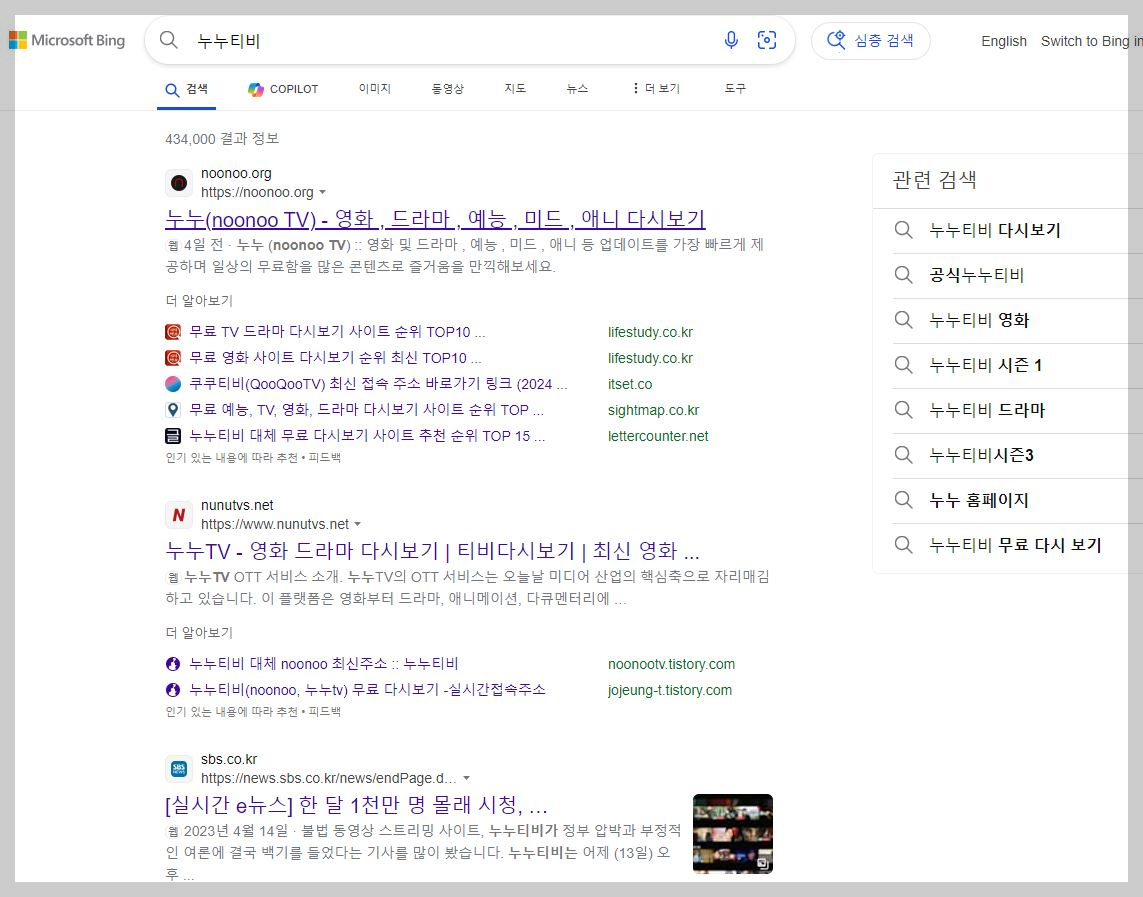The height and width of the screenshot is (897, 1143).
Task: Click magnifier icon beside 공식누누티비
Action: [903, 275]
